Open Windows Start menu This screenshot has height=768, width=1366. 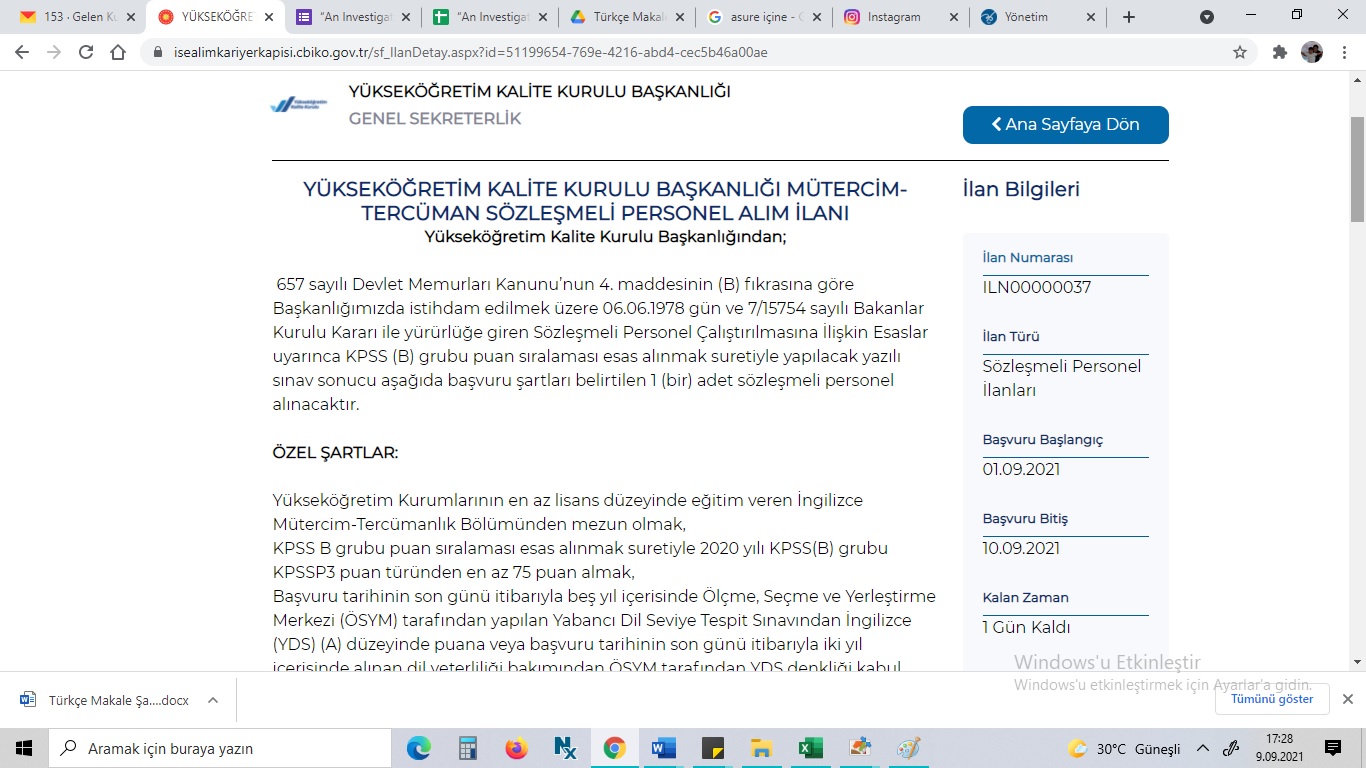click(24, 748)
